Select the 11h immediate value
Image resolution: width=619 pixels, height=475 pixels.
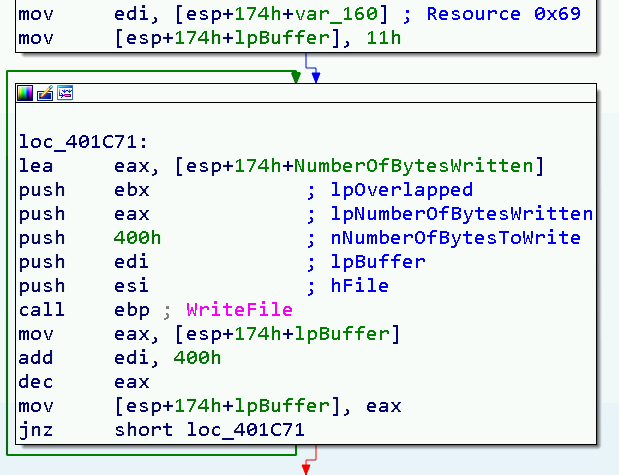pyautogui.click(x=384, y=38)
